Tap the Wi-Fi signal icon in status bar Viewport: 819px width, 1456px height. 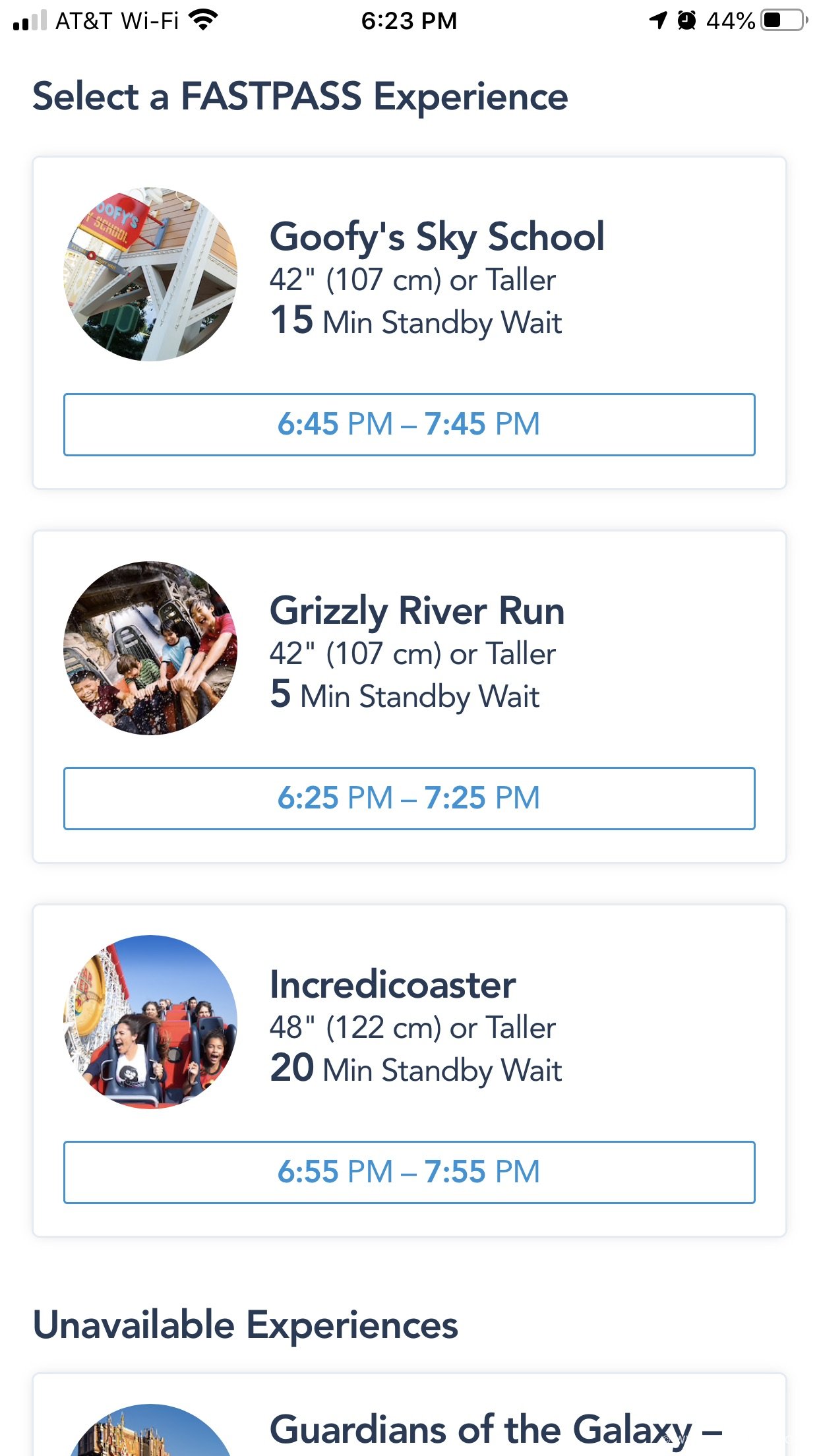click(x=203, y=20)
